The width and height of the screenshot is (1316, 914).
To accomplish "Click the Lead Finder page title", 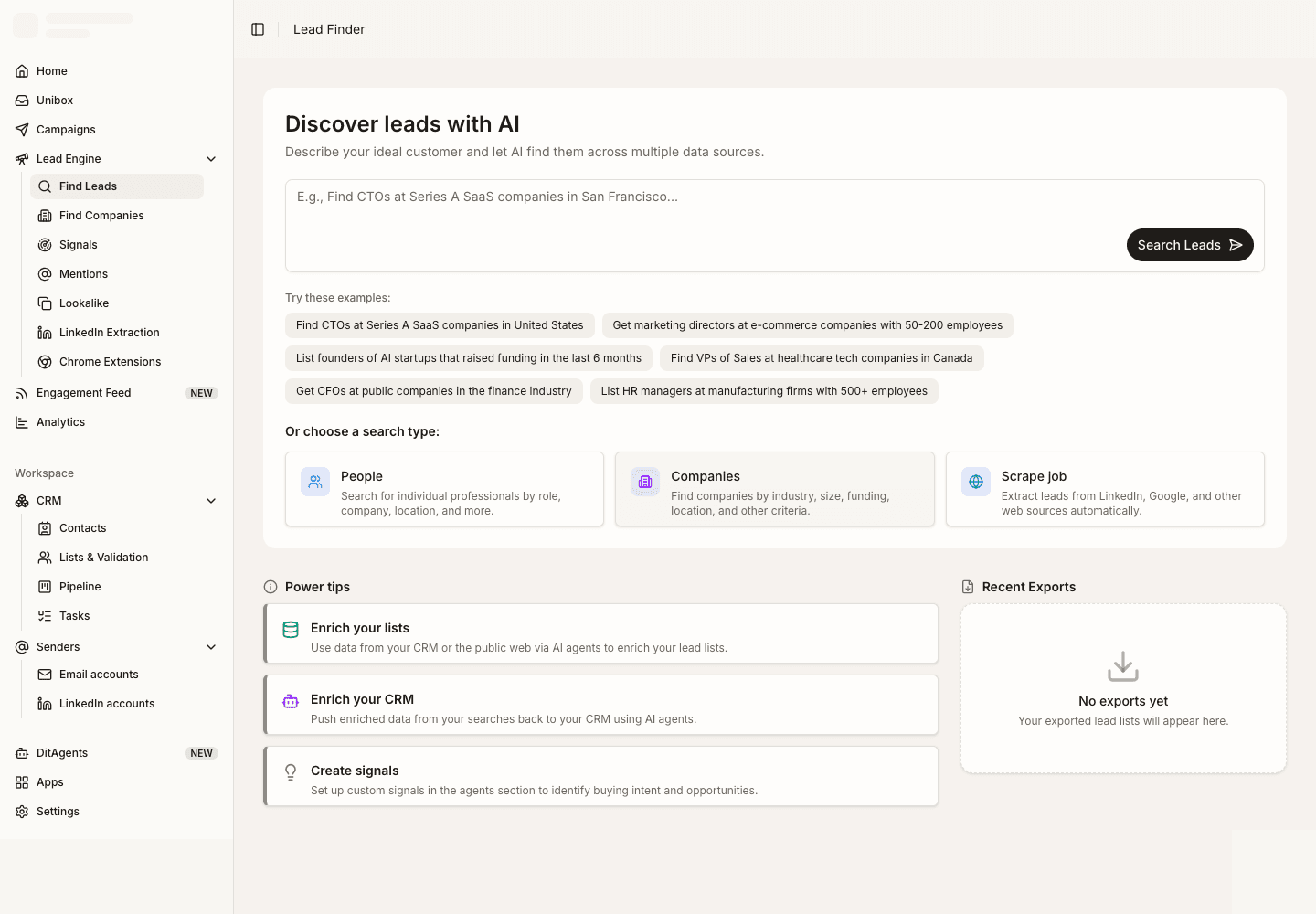I will coord(329,29).
